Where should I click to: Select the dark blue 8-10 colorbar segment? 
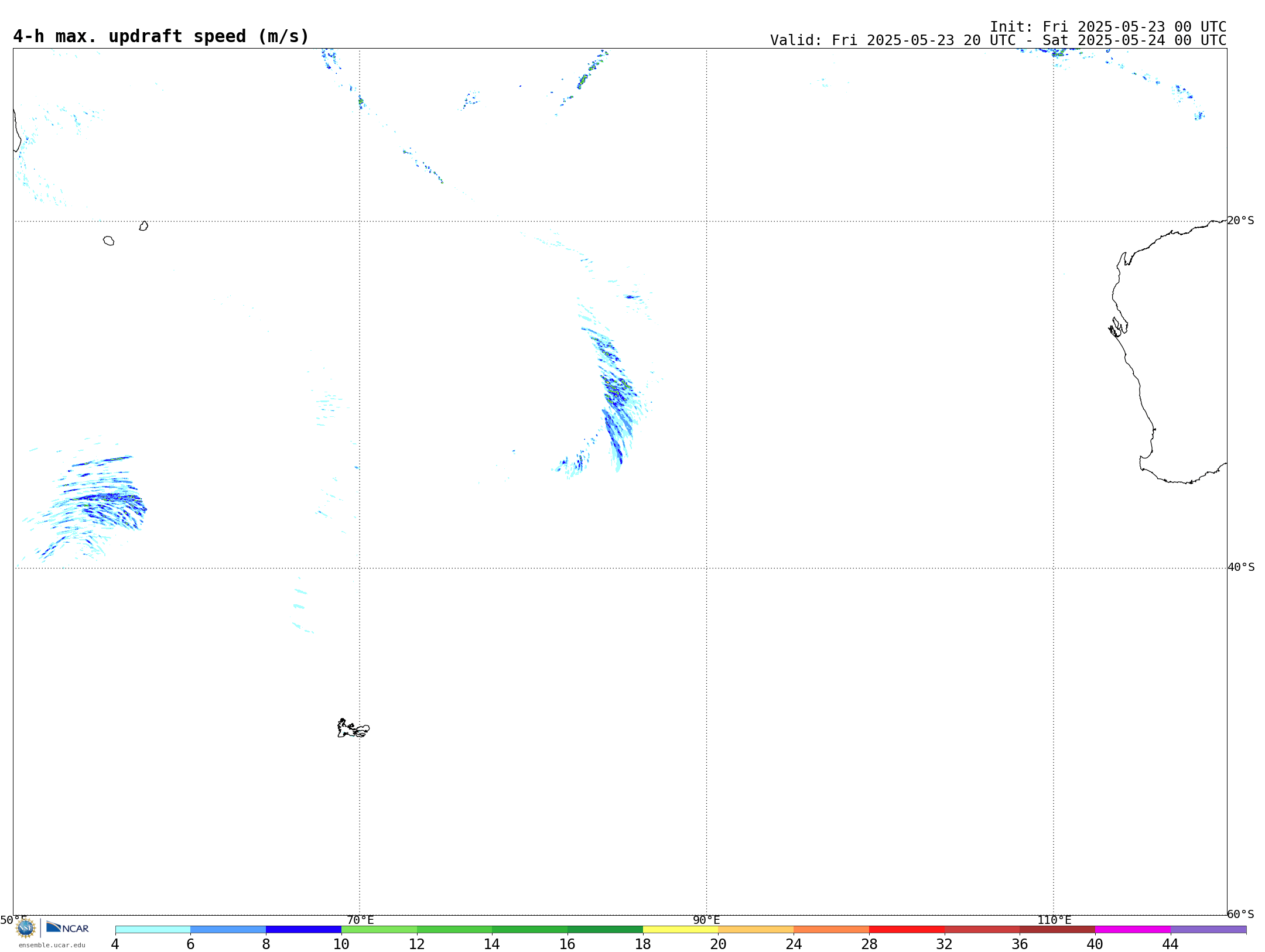click(303, 930)
